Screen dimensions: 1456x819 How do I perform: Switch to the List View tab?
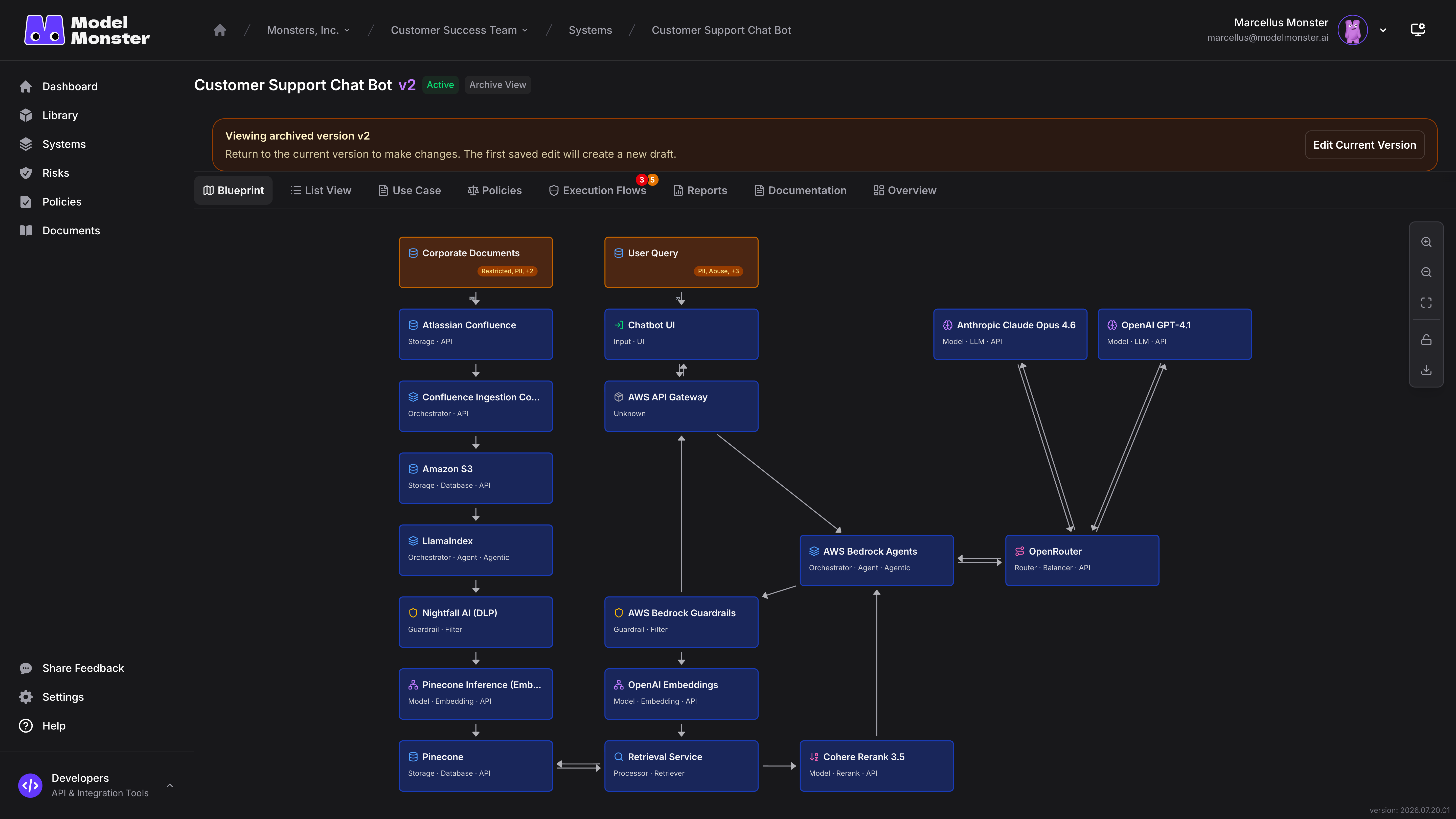[321, 191]
